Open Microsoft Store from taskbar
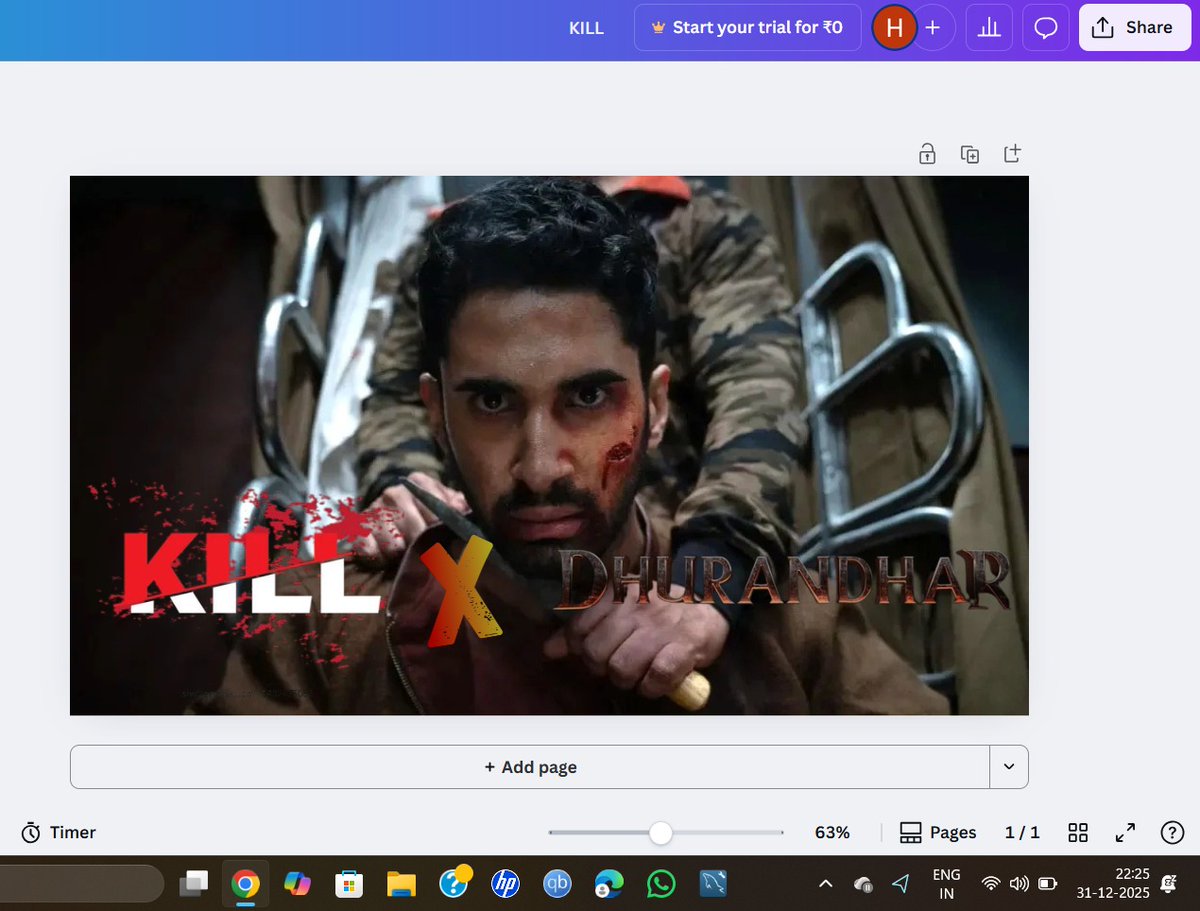 coord(349,883)
